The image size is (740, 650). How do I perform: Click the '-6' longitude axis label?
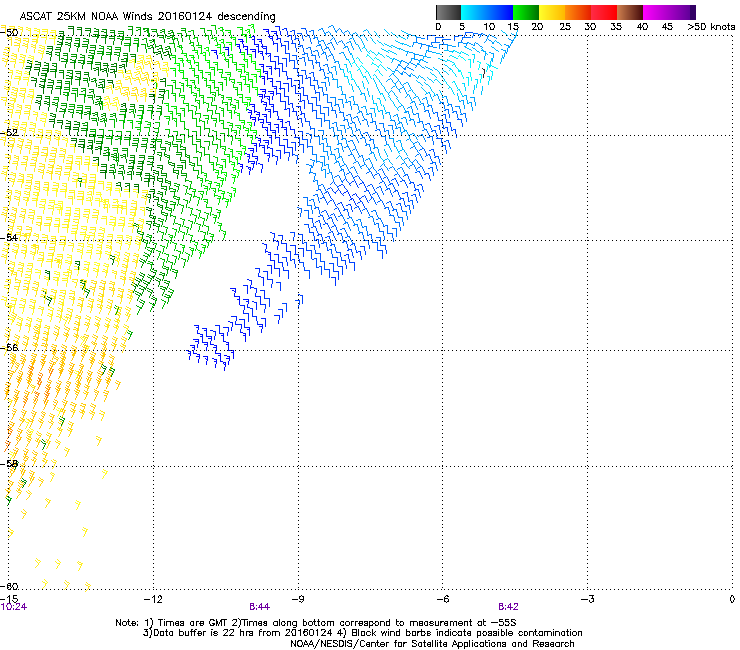[442, 599]
